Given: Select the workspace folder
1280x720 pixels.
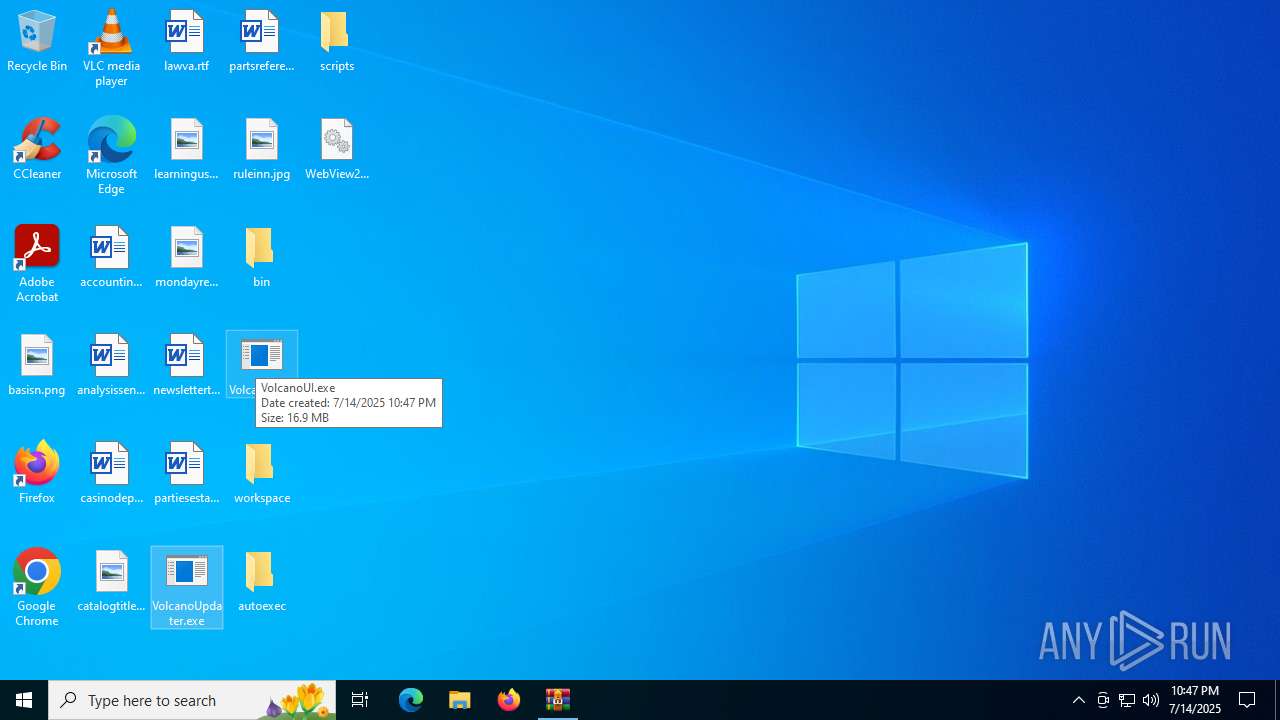Looking at the screenshot, I should pyautogui.click(x=261, y=474).
